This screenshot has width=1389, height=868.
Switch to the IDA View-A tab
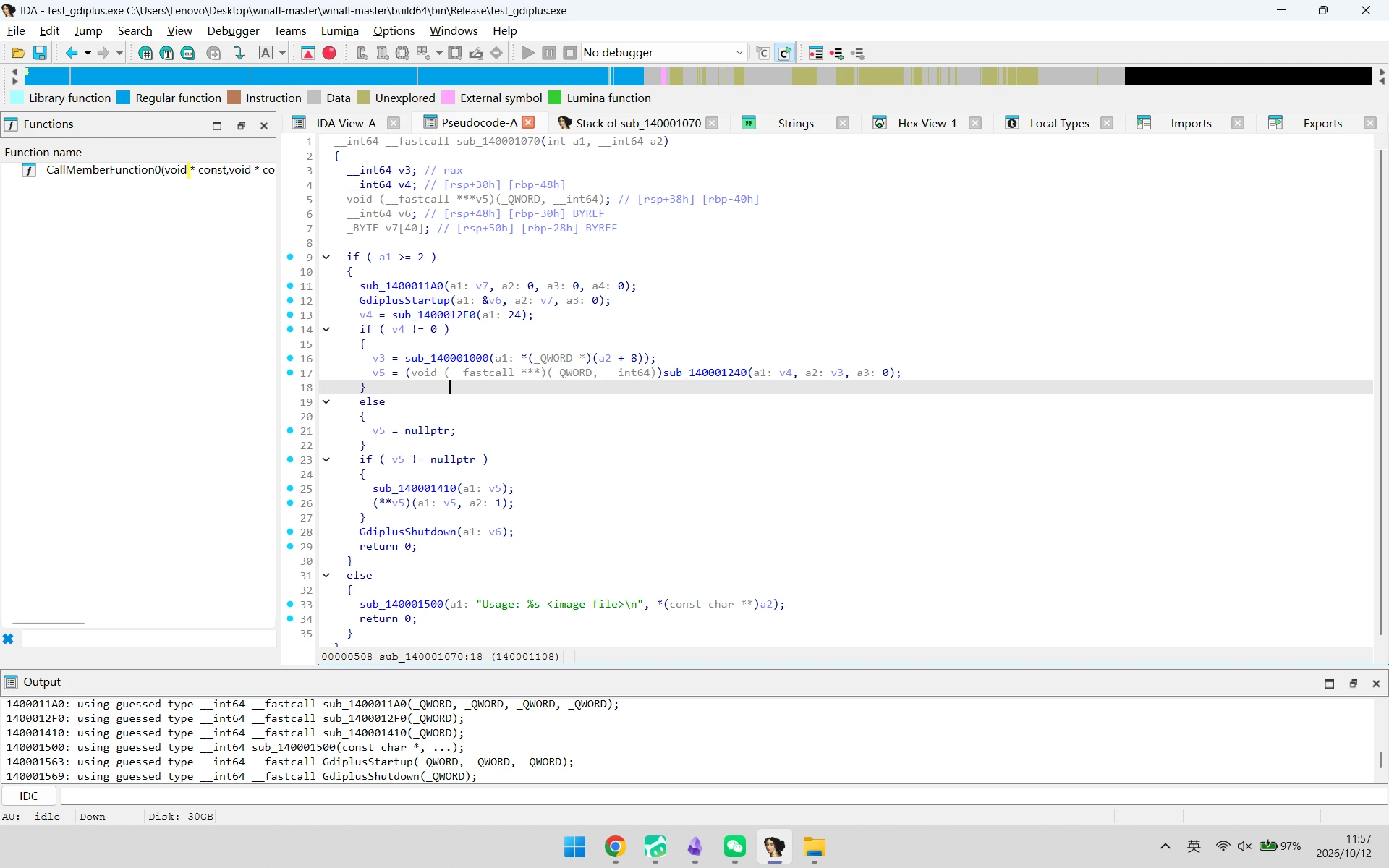click(x=346, y=123)
